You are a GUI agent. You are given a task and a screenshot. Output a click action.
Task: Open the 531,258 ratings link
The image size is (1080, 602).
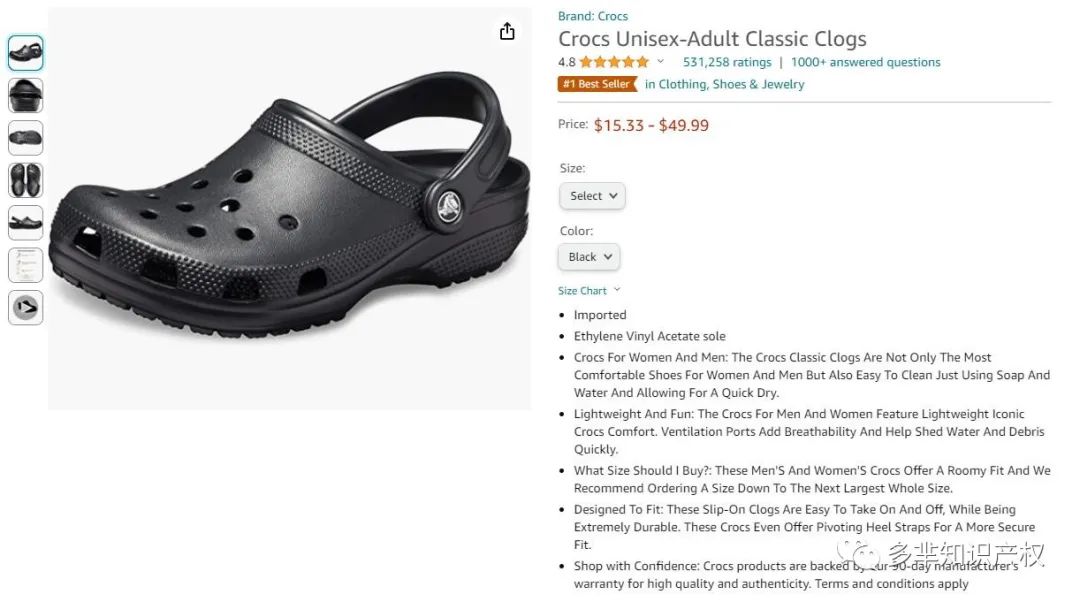click(x=727, y=62)
